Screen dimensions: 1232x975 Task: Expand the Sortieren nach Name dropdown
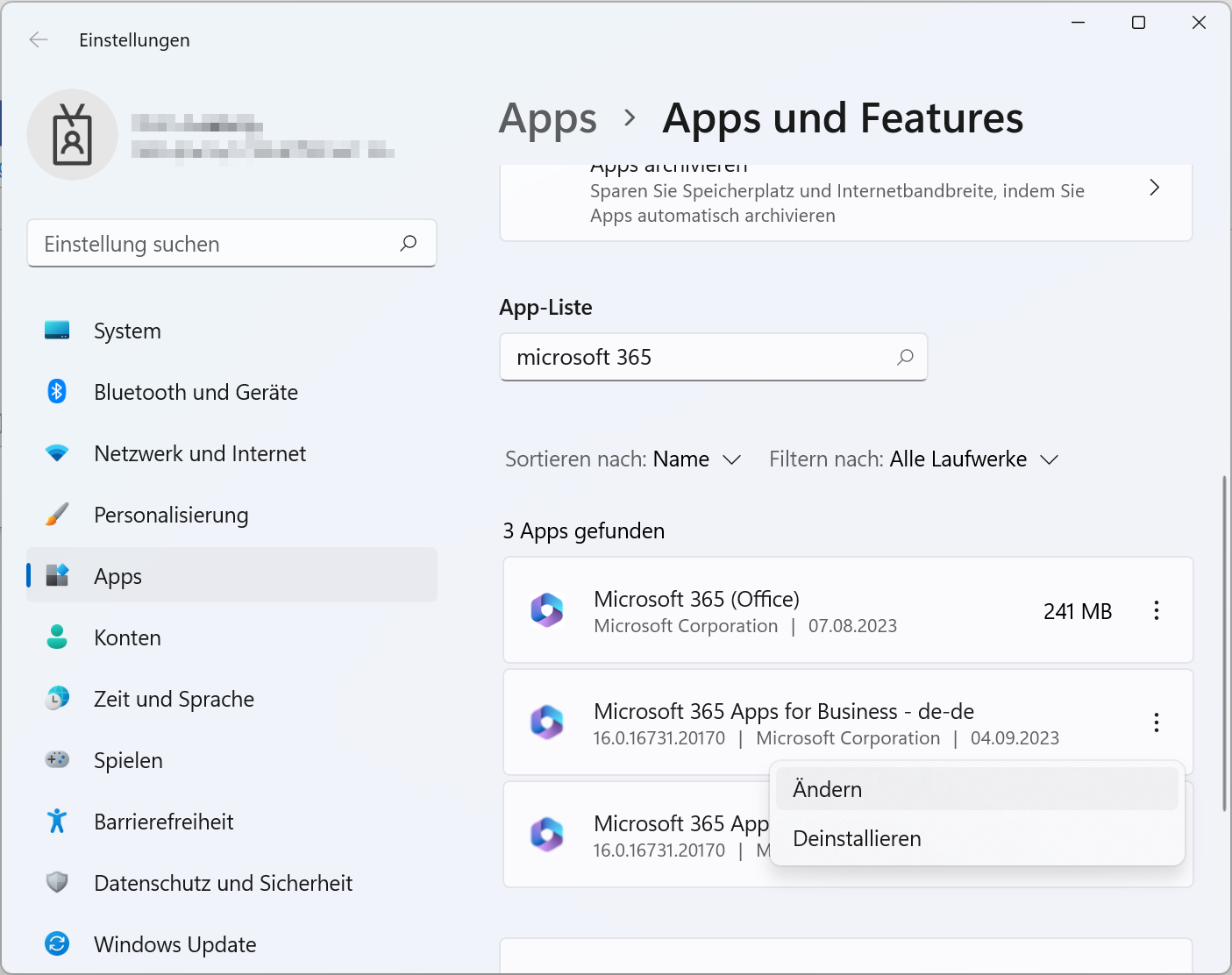pyautogui.click(x=623, y=459)
